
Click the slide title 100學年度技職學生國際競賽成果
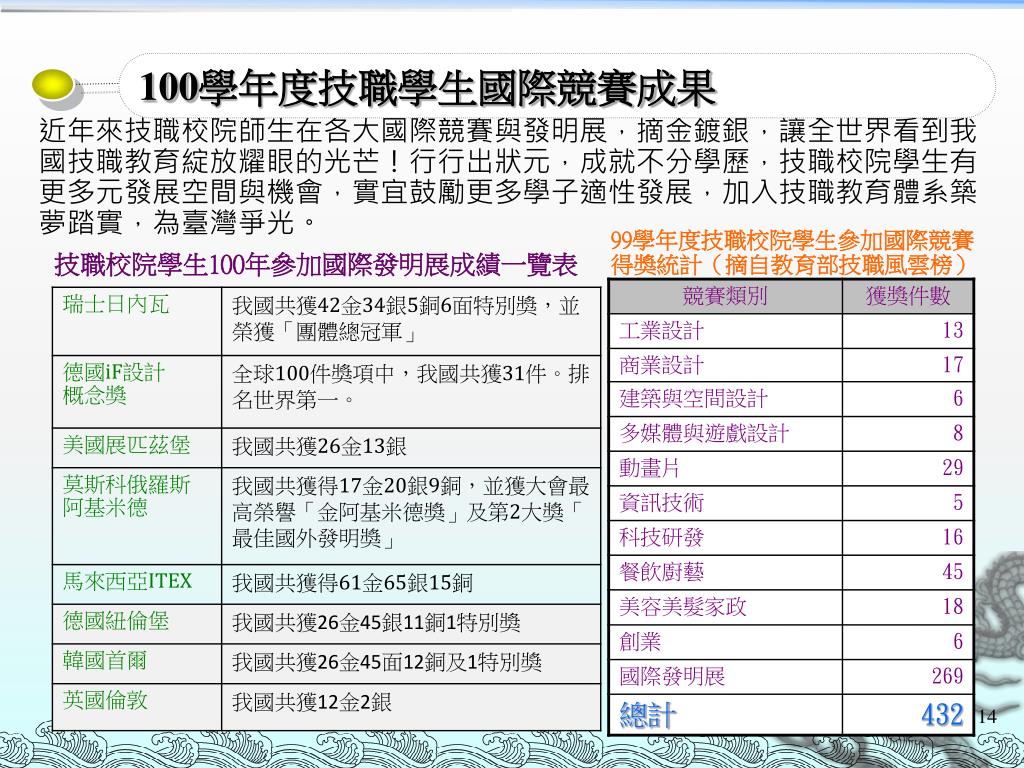click(x=428, y=89)
